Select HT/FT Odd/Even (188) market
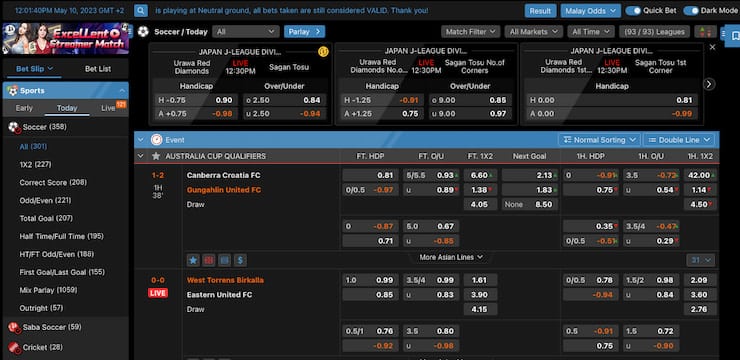 point(57,254)
